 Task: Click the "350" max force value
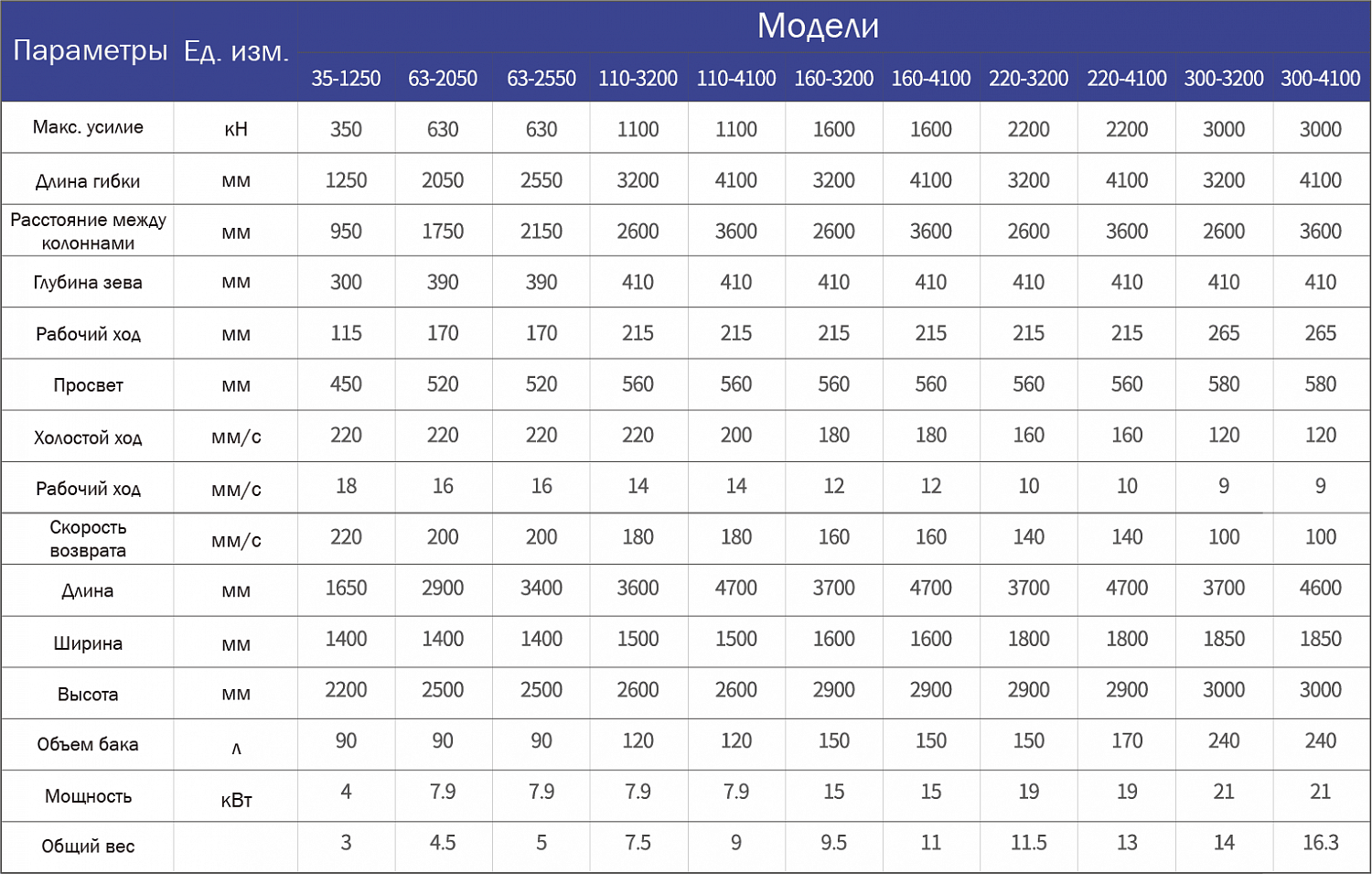[x=346, y=129]
